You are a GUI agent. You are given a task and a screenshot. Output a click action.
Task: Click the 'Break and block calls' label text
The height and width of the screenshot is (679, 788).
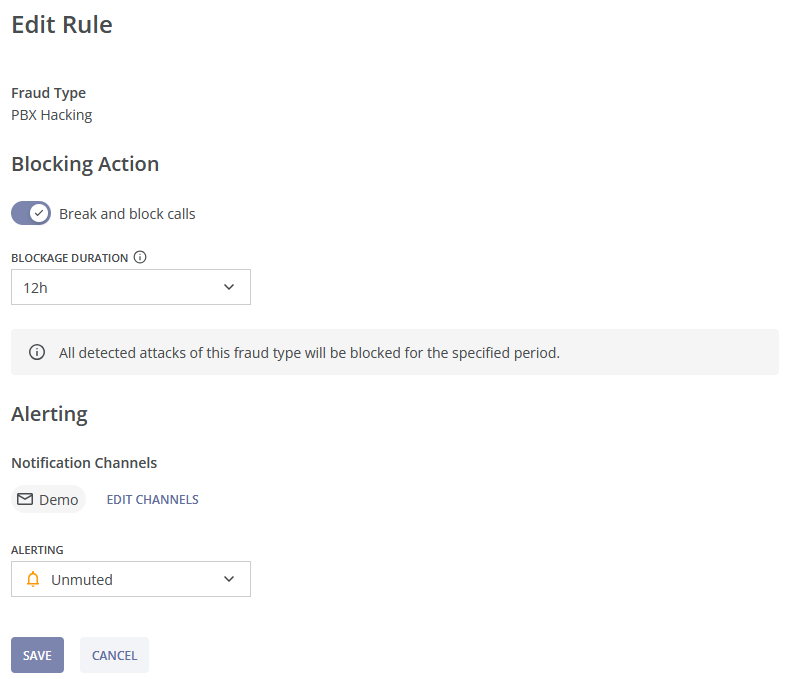(x=127, y=214)
